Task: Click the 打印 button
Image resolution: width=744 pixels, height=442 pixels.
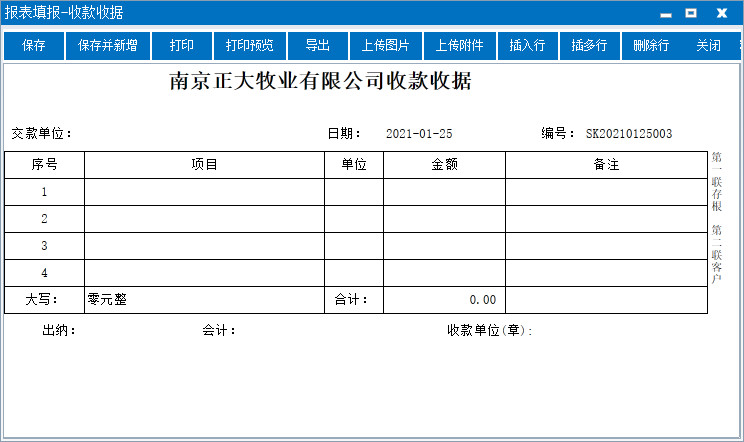Action: coord(182,46)
